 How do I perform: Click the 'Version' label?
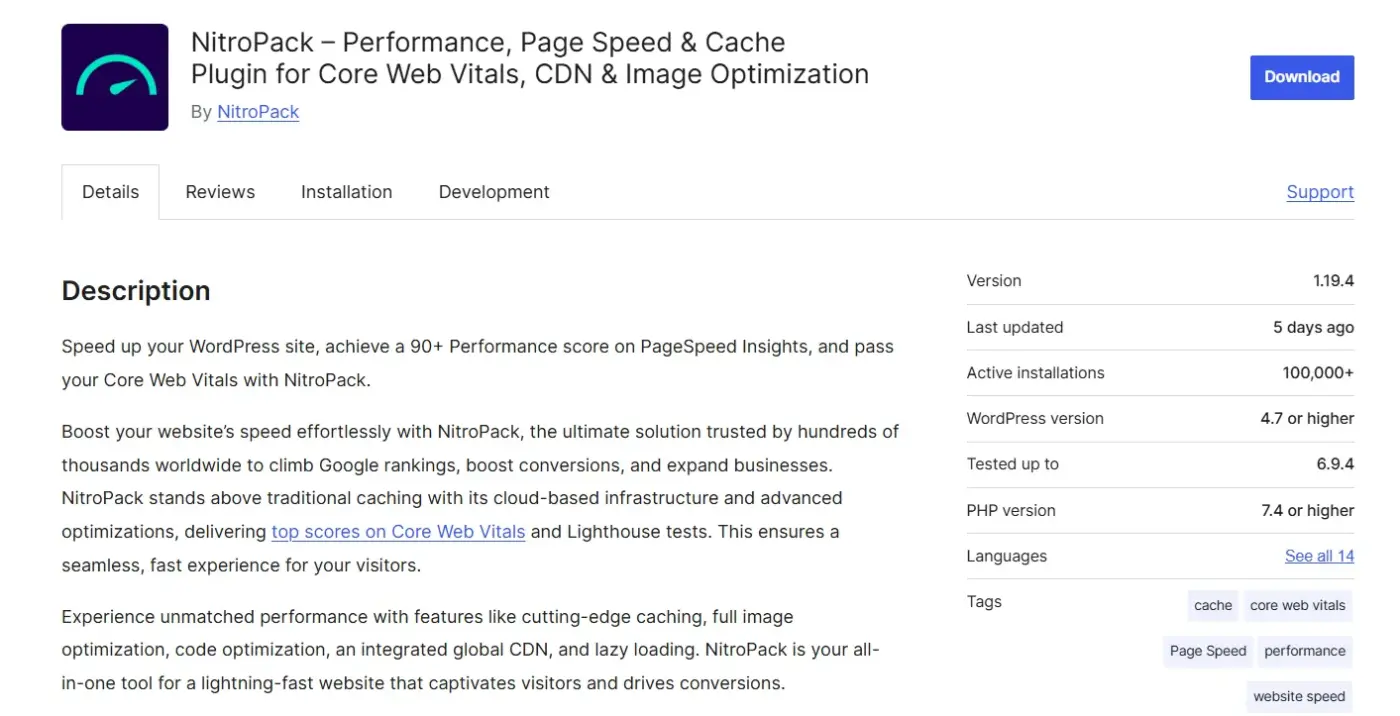pyautogui.click(x=994, y=281)
